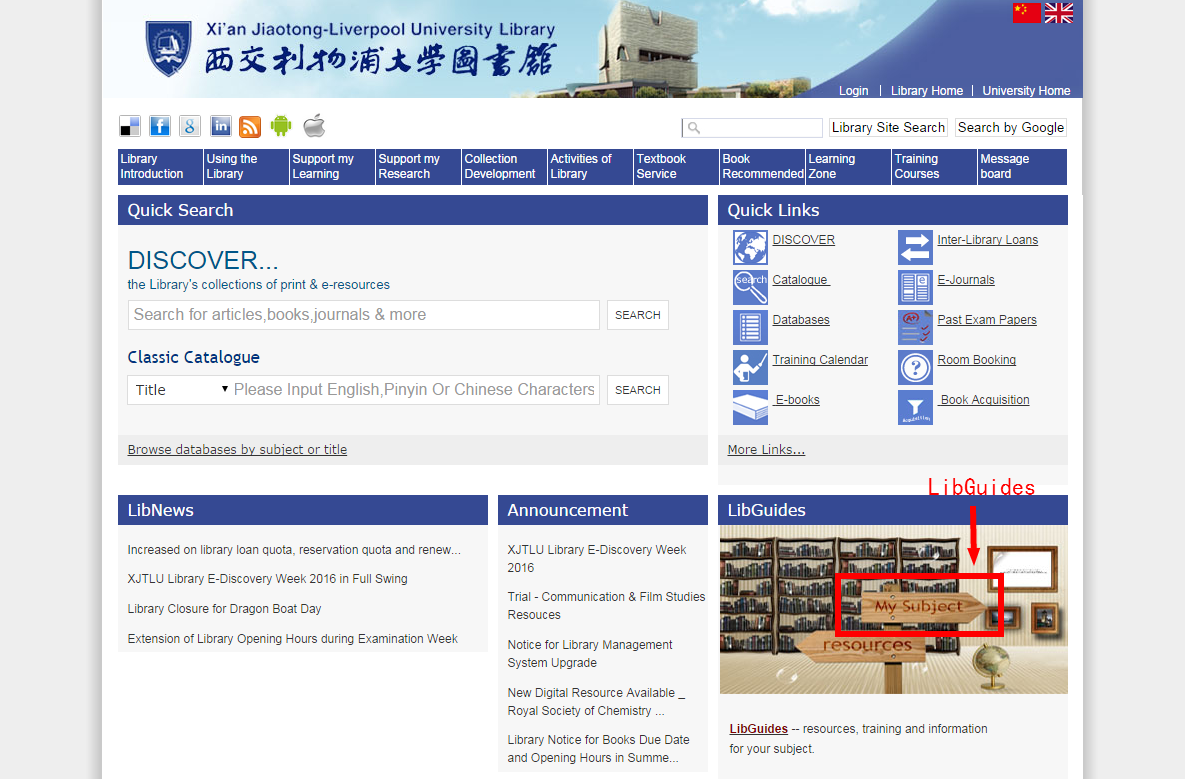Open Using the Library menu
The image size is (1185, 779).
tap(246, 166)
